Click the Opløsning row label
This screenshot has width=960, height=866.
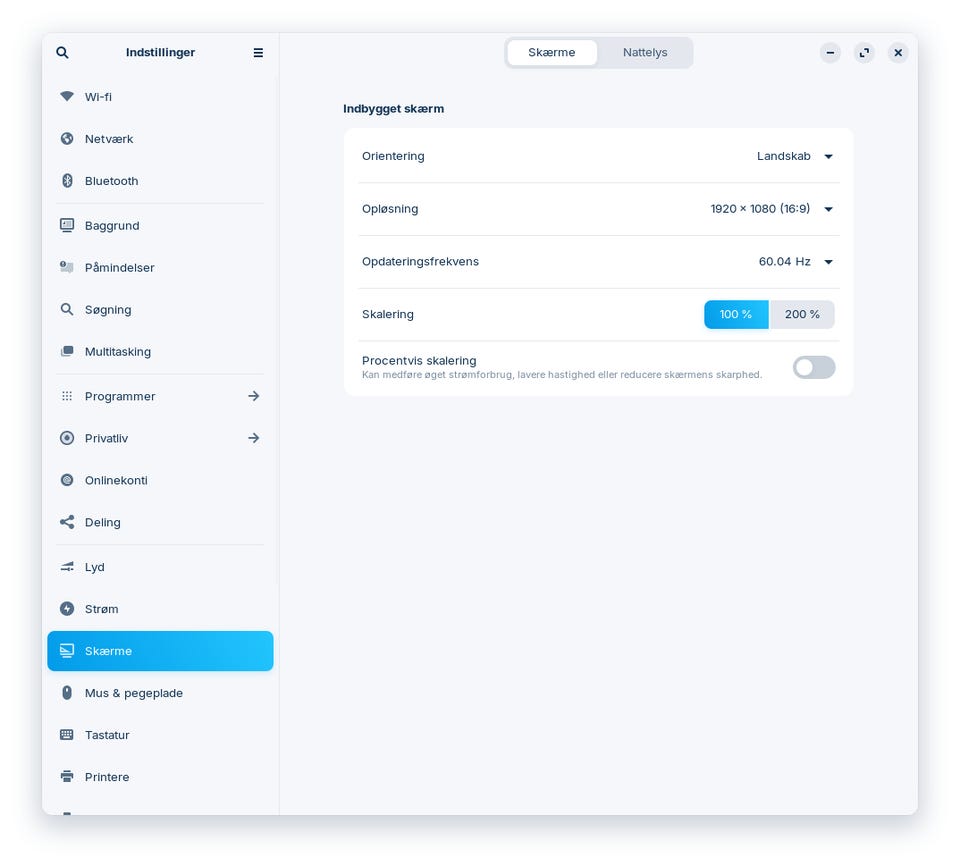[390, 209]
